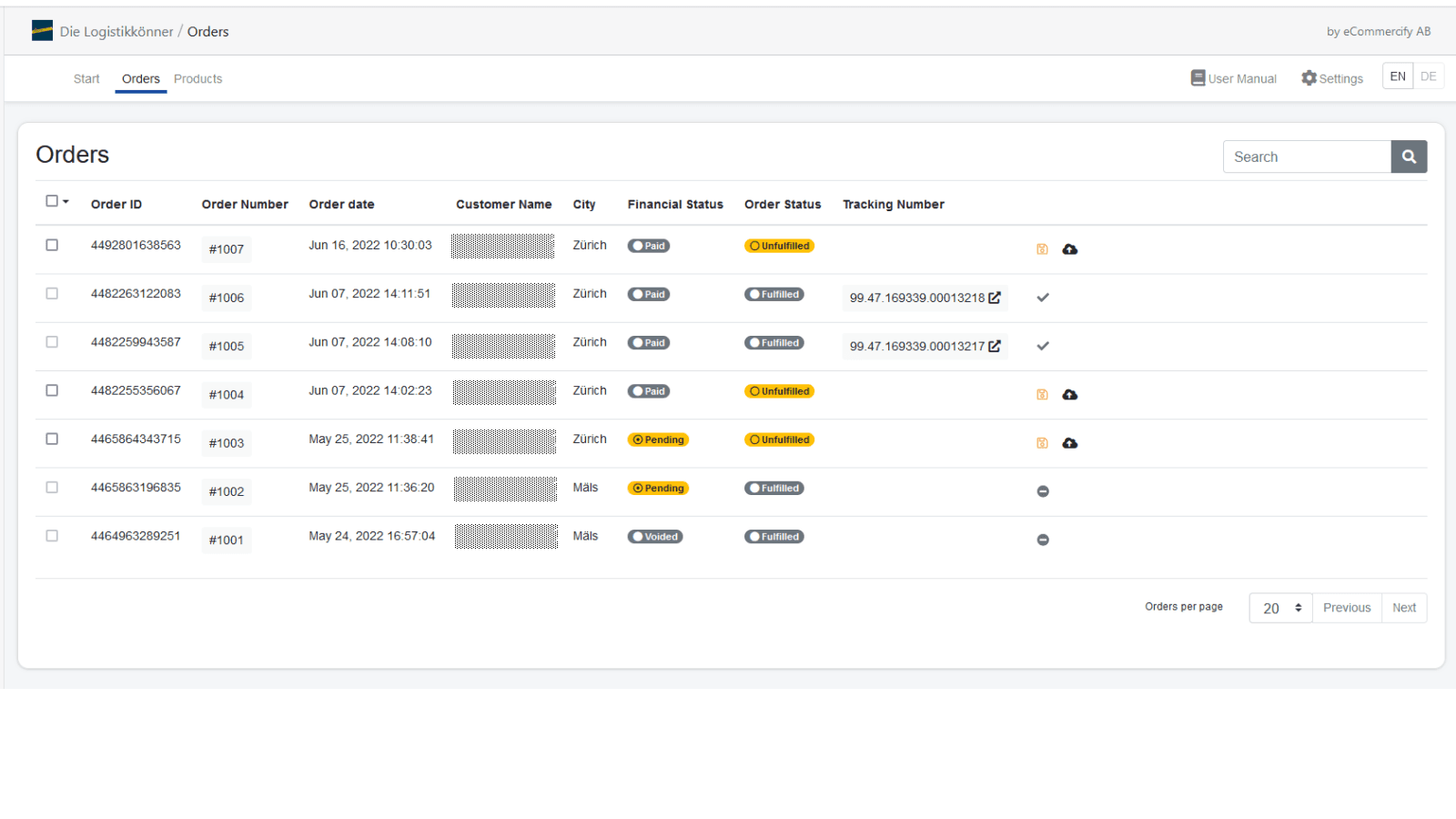Open the orders per page dropdown

coord(1280,608)
